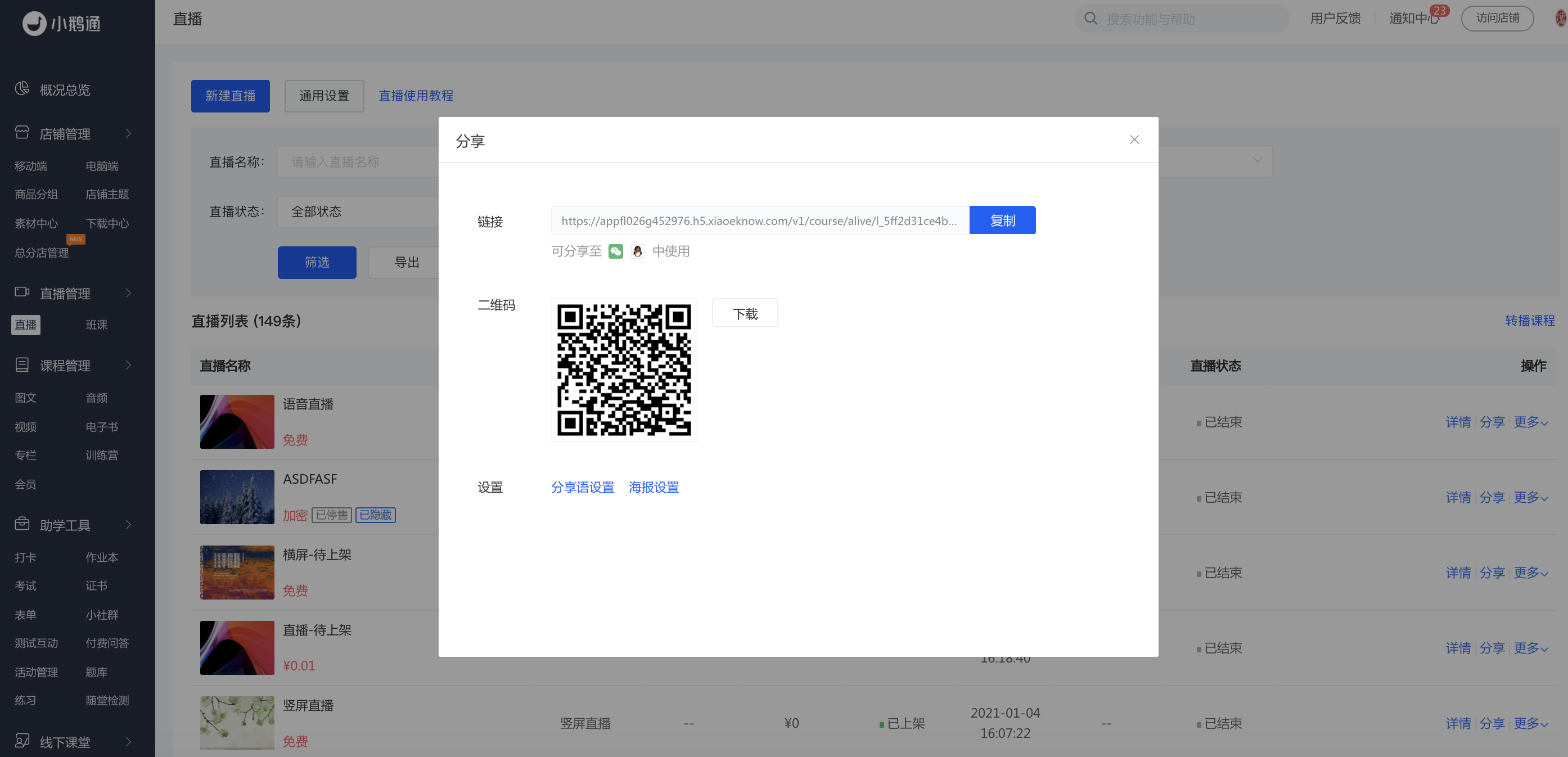Open 通知中心 in the top bar

[x=1414, y=18]
